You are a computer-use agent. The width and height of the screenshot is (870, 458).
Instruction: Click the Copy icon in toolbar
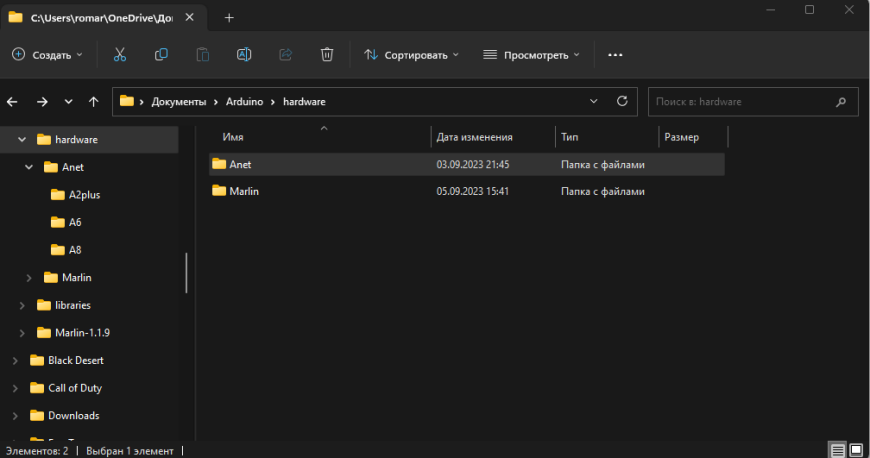161,55
